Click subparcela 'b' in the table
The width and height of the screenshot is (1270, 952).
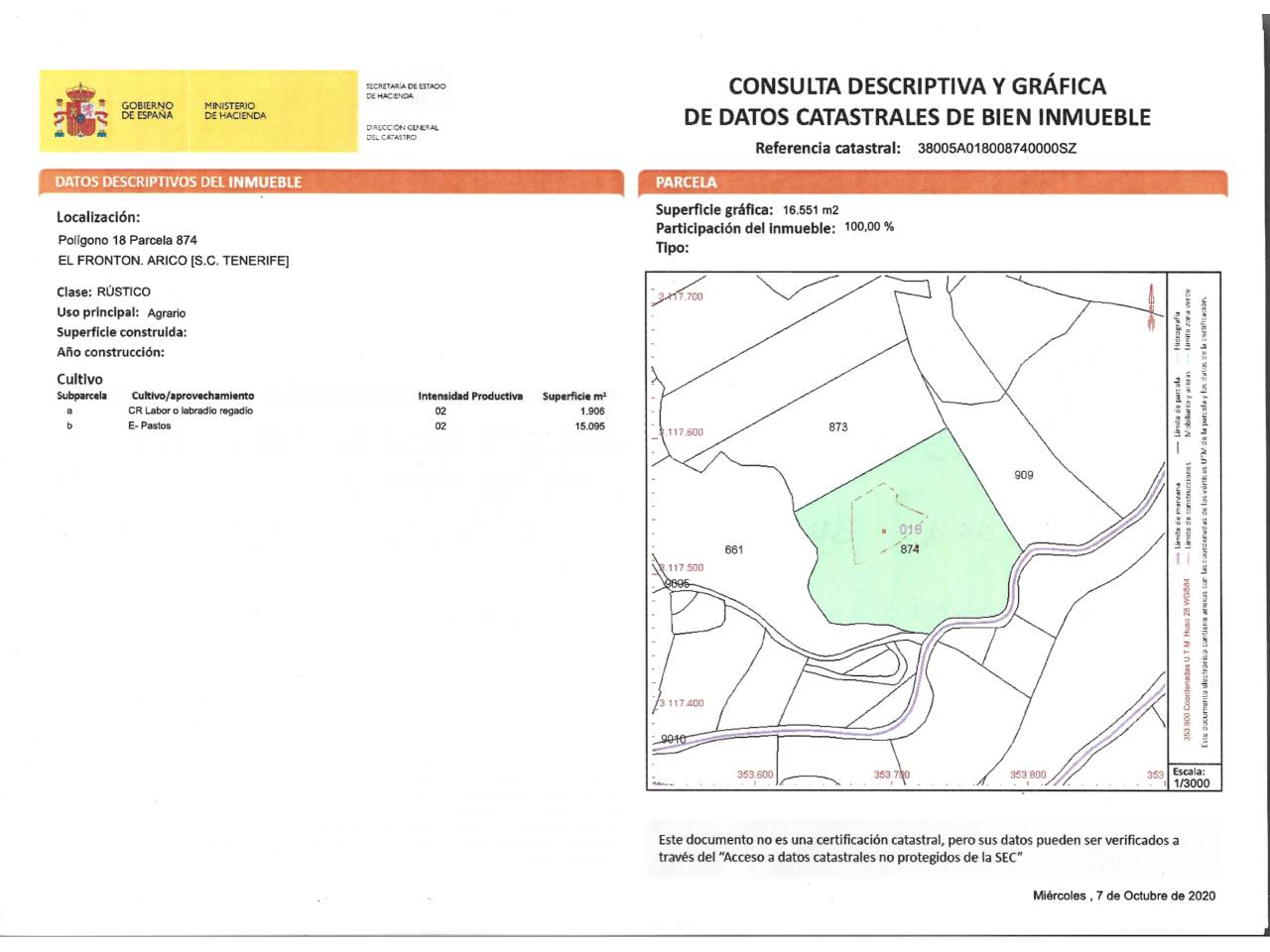click(x=69, y=425)
